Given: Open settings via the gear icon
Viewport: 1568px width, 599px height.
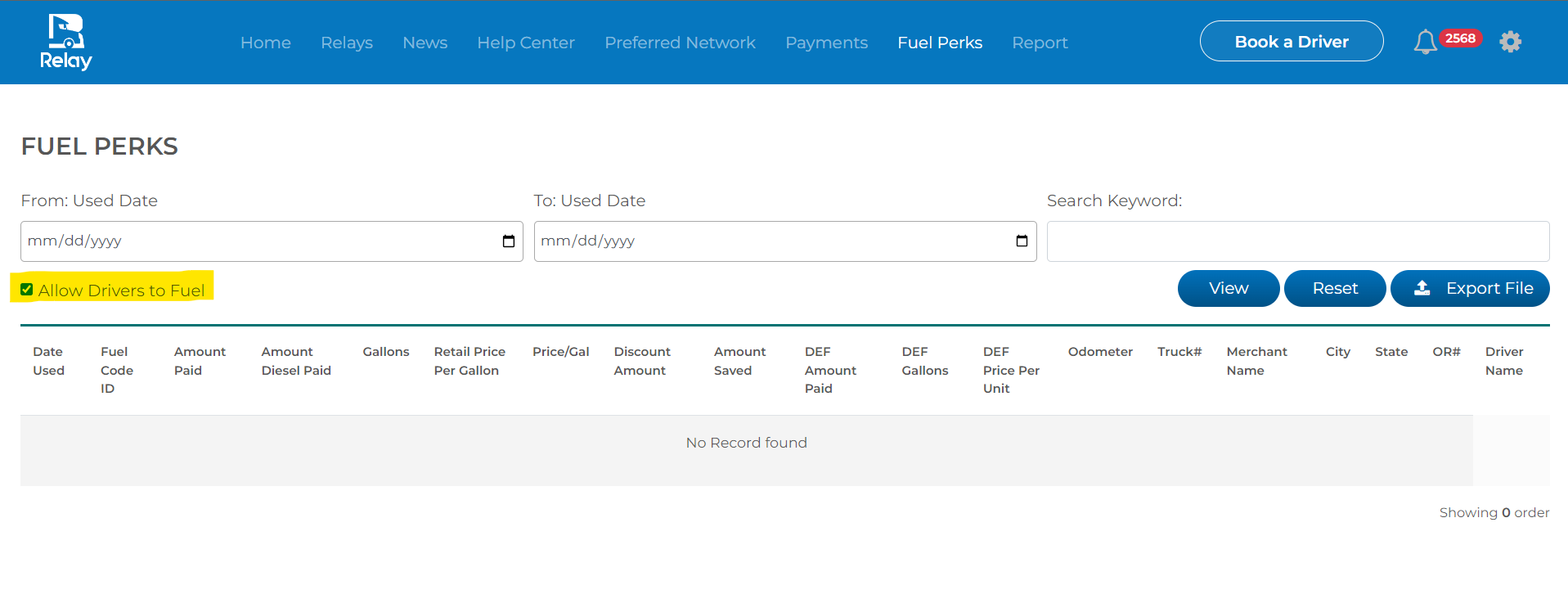Looking at the screenshot, I should point(1510,42).
